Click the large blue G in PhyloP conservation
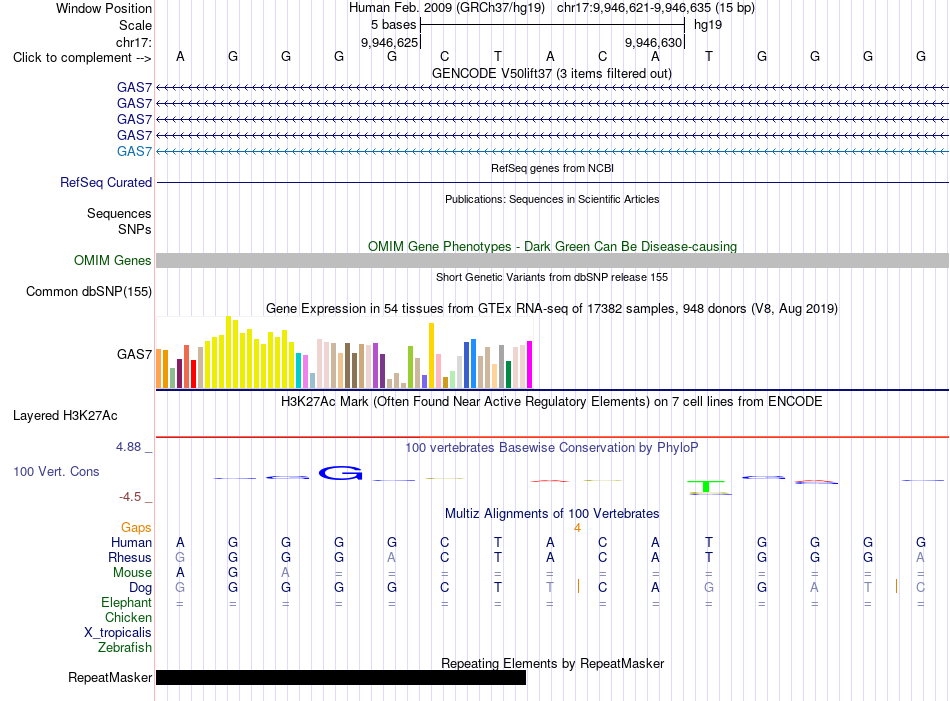The image size is (950, 701). (341, 473)
